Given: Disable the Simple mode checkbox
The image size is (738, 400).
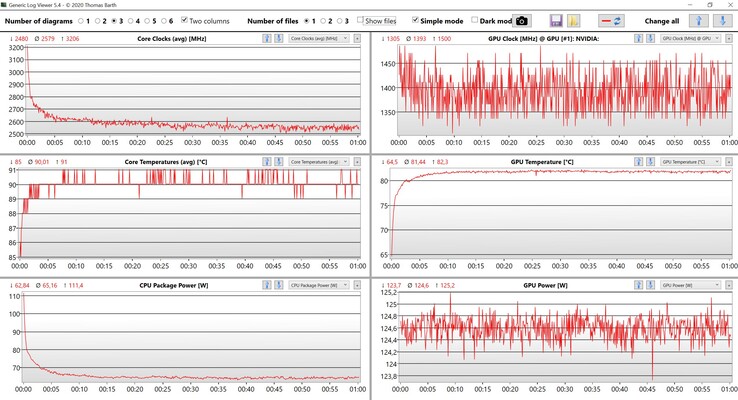Looking at the screenshot, I should point(415,20).
